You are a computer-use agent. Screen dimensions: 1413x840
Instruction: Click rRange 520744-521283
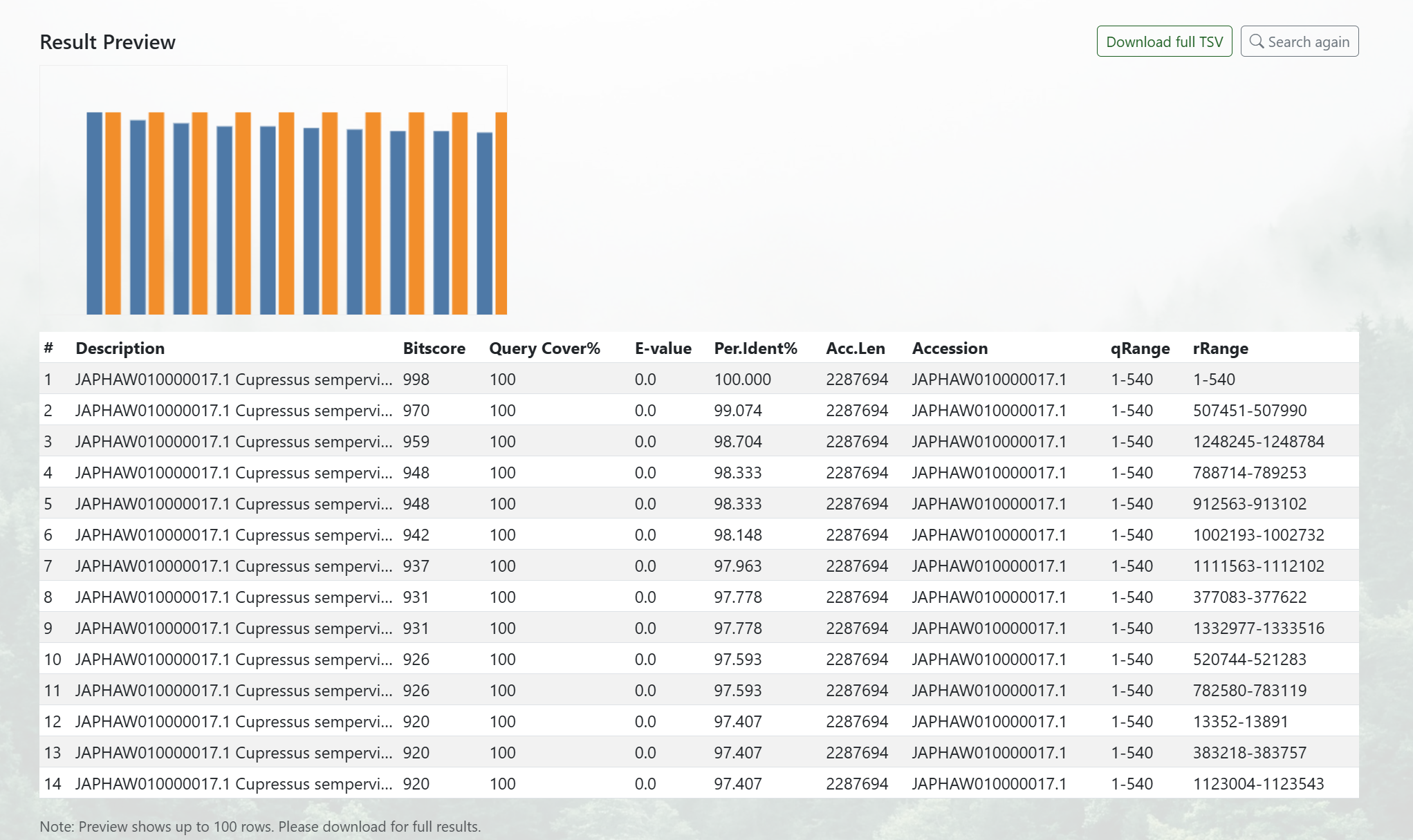point(1250,660)
